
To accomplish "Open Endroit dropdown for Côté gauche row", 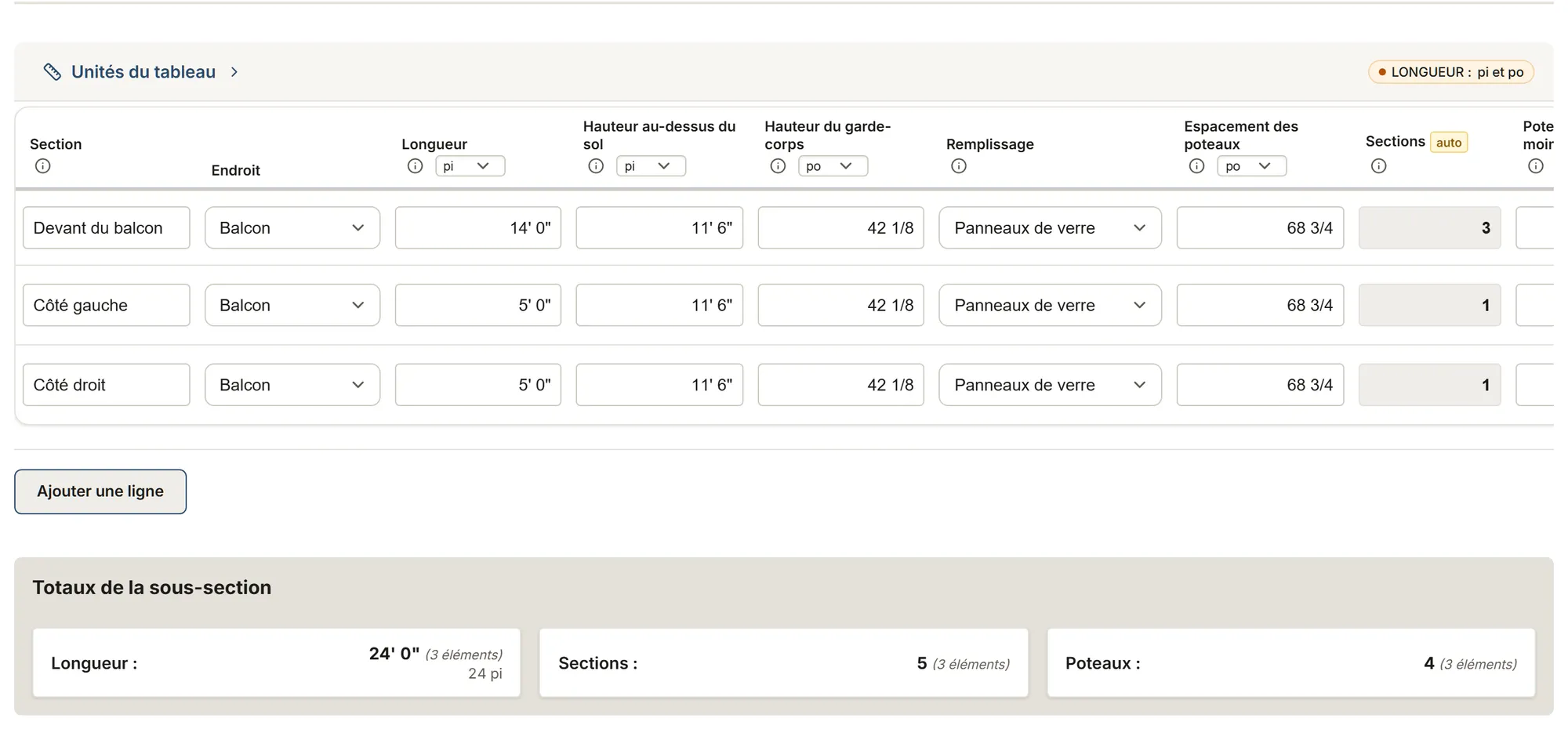I will (292, 306).
